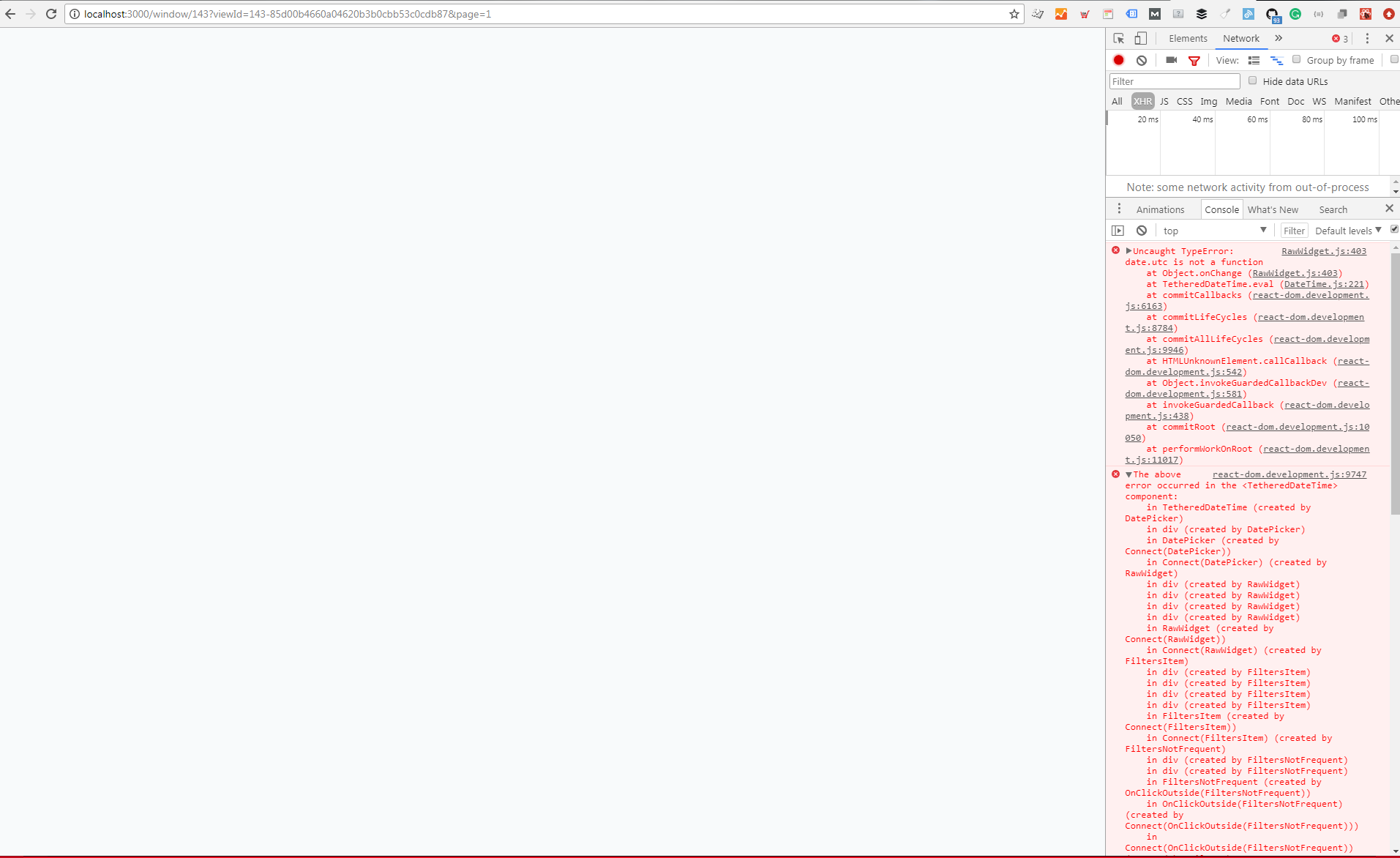Open the Animations drawer tab
The height and width of the screenshot is (858, 1400).
1160,209
